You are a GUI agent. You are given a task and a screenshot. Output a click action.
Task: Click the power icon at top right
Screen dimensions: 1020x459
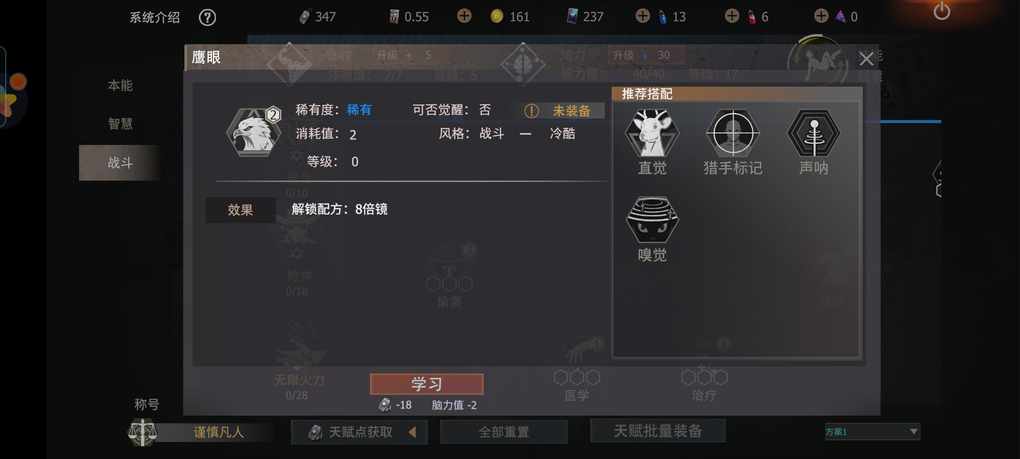(x=941, y=11)
